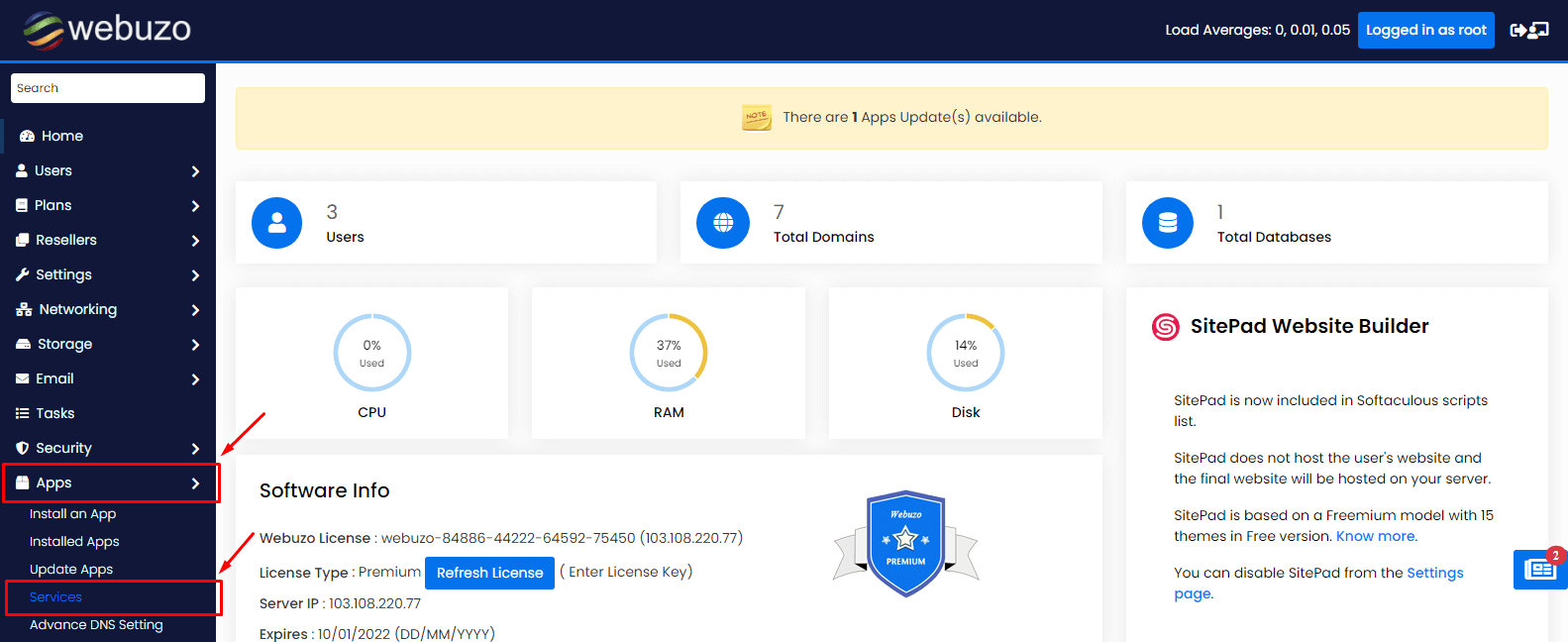The image size is (1568, 642).
Task: Open Services under Apps
Action: (x=55, y=597)
